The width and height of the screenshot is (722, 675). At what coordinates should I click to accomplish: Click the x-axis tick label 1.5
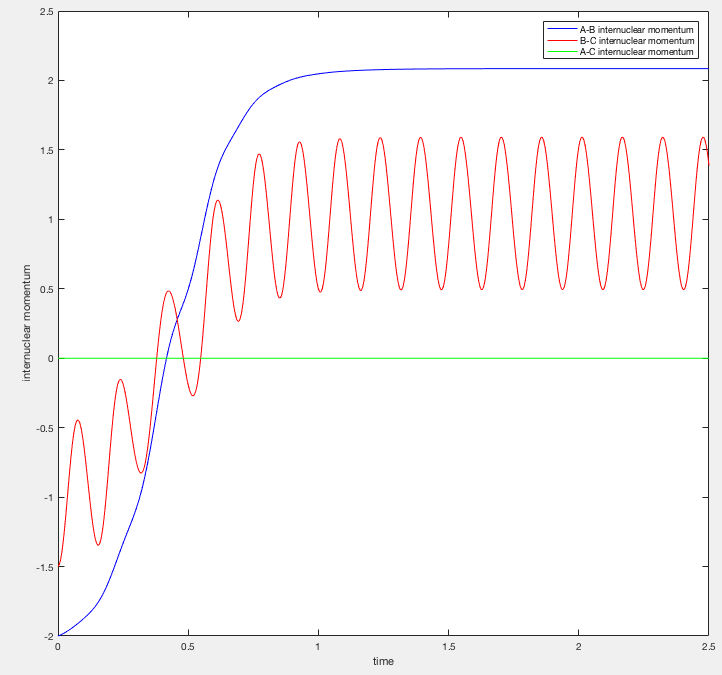[x=448, y=646]
